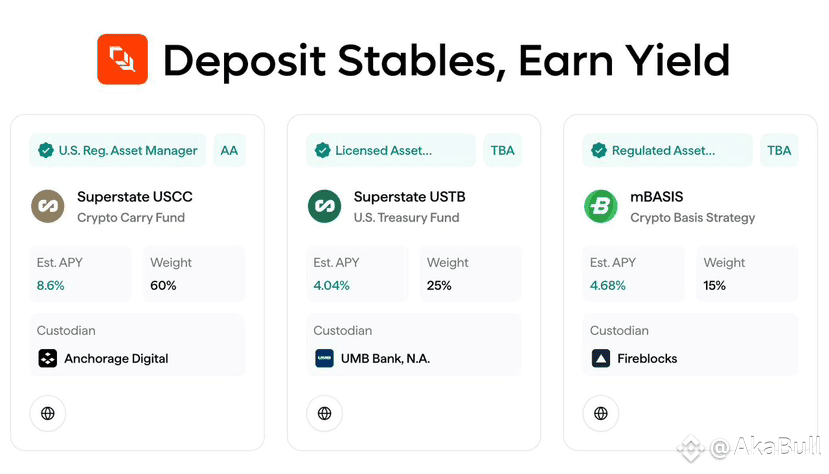Click the UMB Bank custodian logo
Screen dimensions: 829x474
coord(325,358)
